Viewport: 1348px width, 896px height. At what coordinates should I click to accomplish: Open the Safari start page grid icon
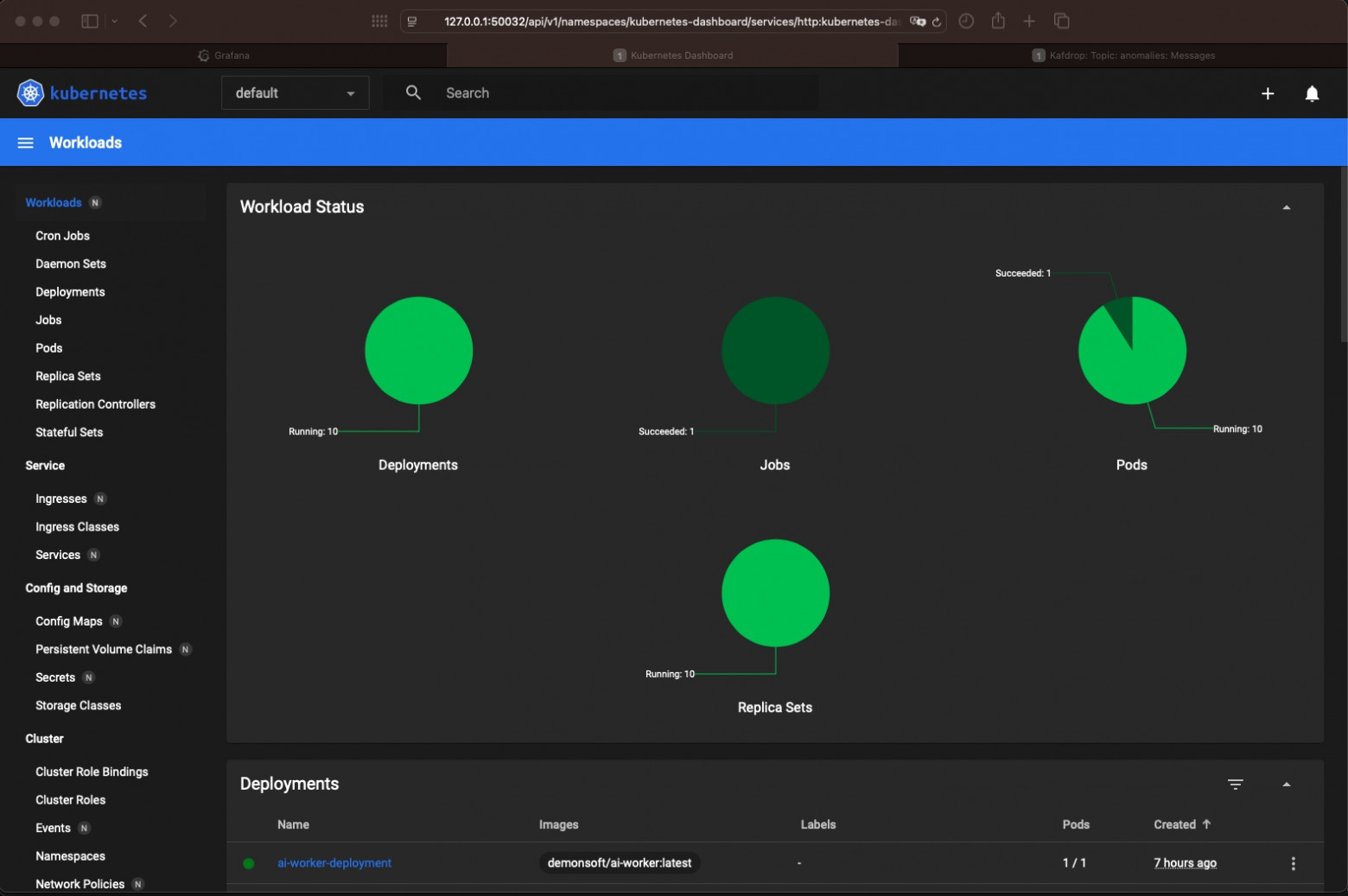tap(379, 21)
